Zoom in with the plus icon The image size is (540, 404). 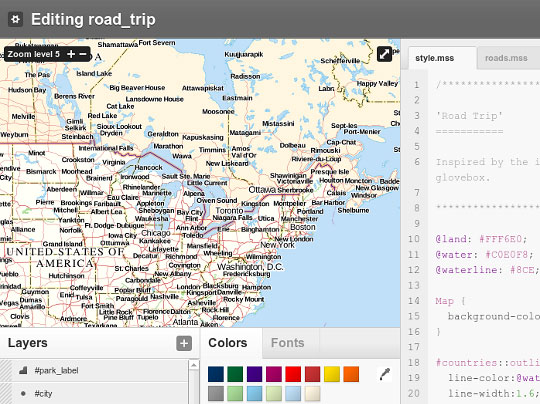(x=71, y=54)
